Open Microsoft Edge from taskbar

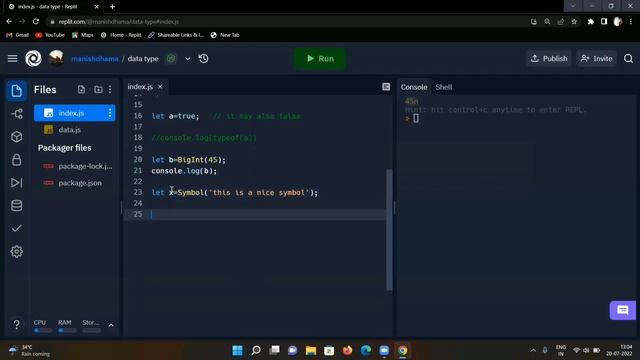(366, 350)
